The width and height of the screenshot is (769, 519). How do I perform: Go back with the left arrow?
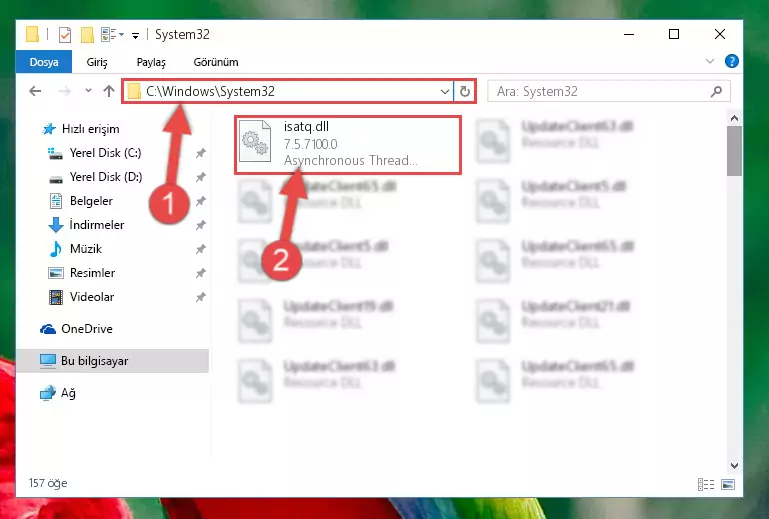point(35,91)
